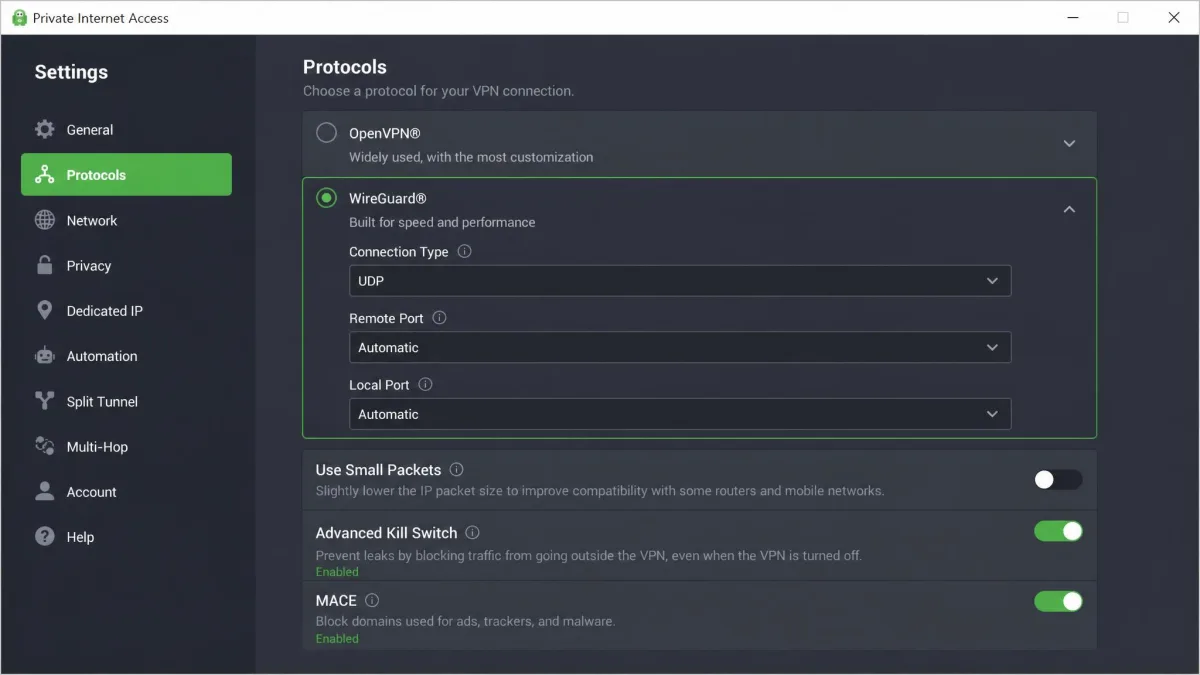The image size is (1200, 675).
Task: Click the WireGuard® protocol label
Action: (388, 198)
